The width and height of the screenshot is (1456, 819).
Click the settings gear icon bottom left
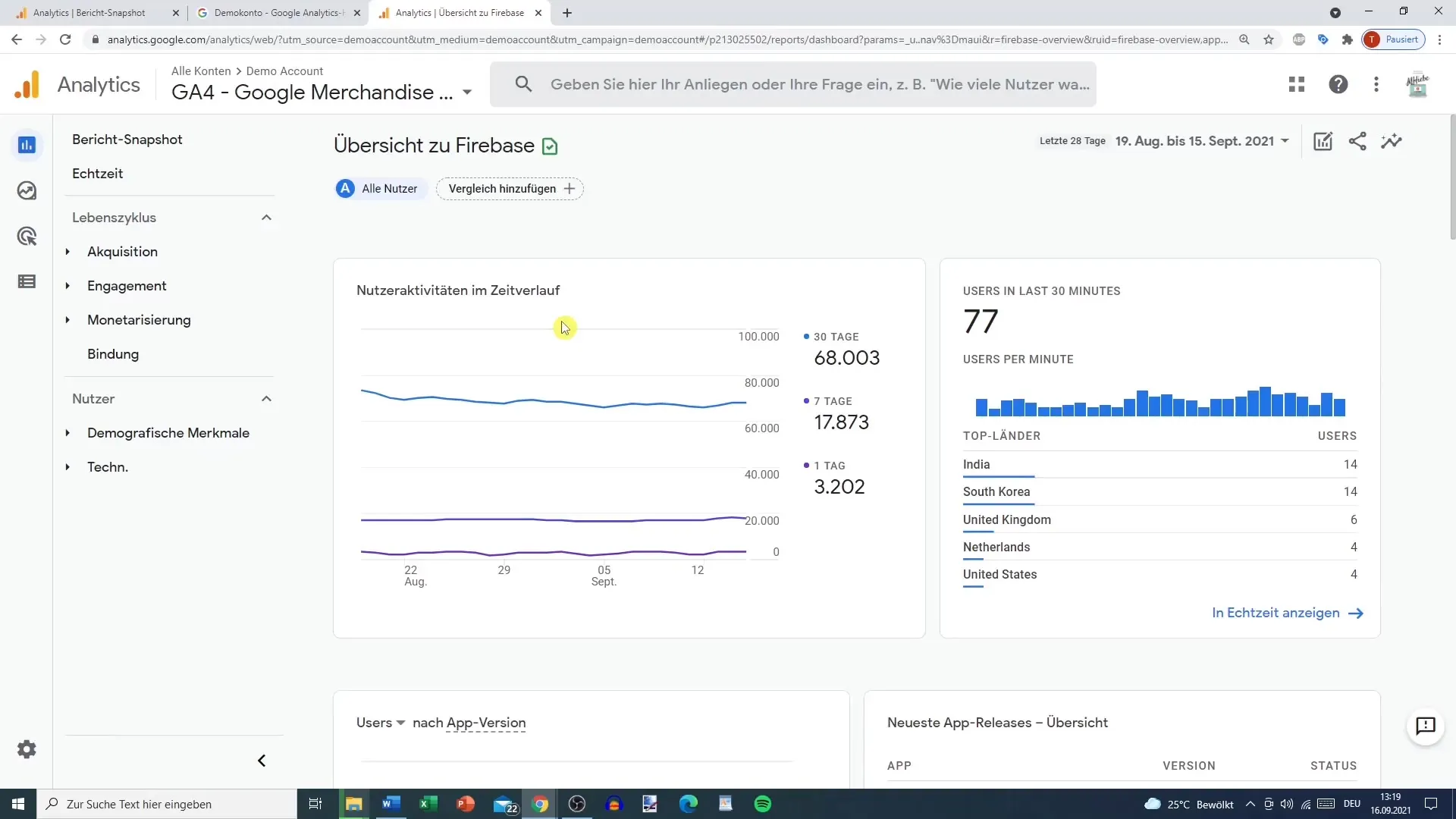point(26,750)
